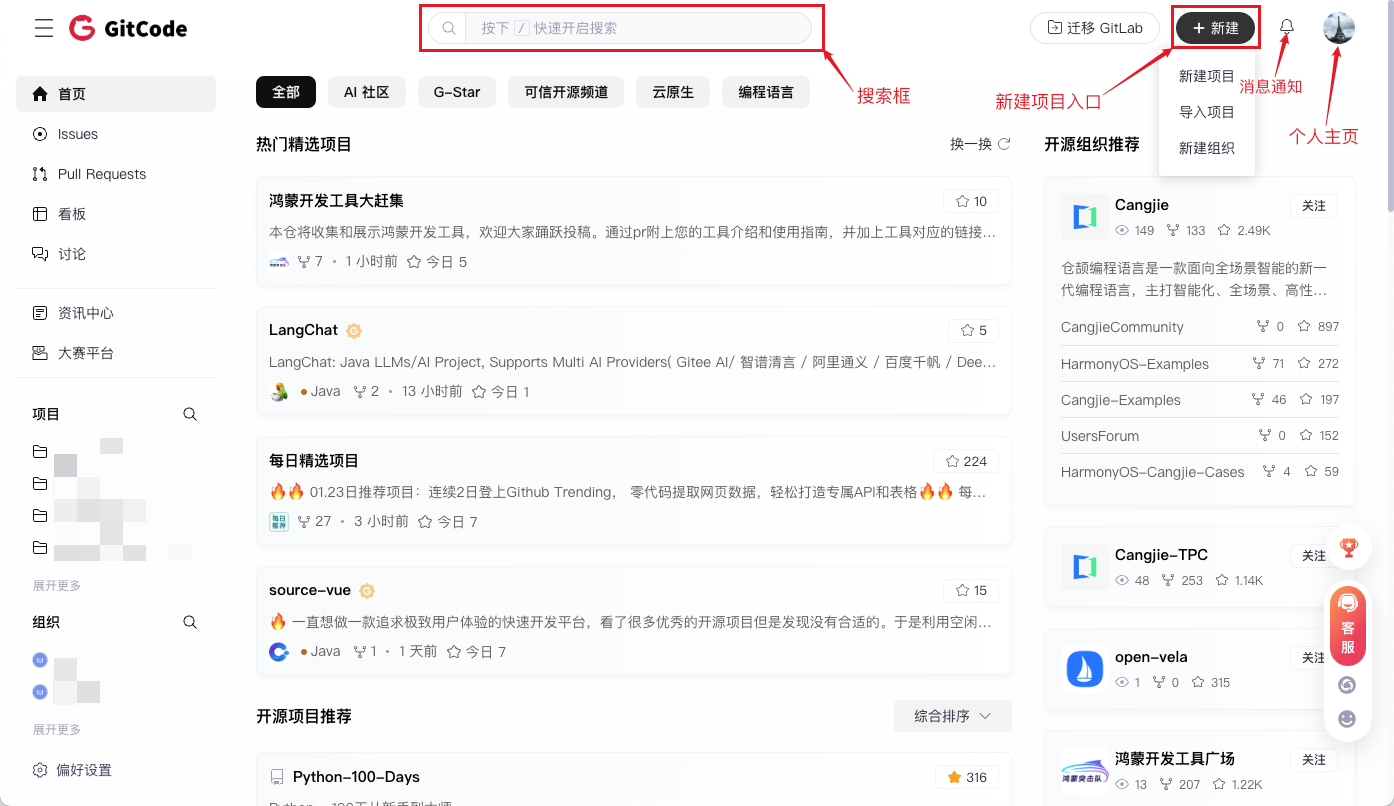Click the hamburger menu icon
This screenshot has height=806, width=1394.
click(x=44, y=28)
